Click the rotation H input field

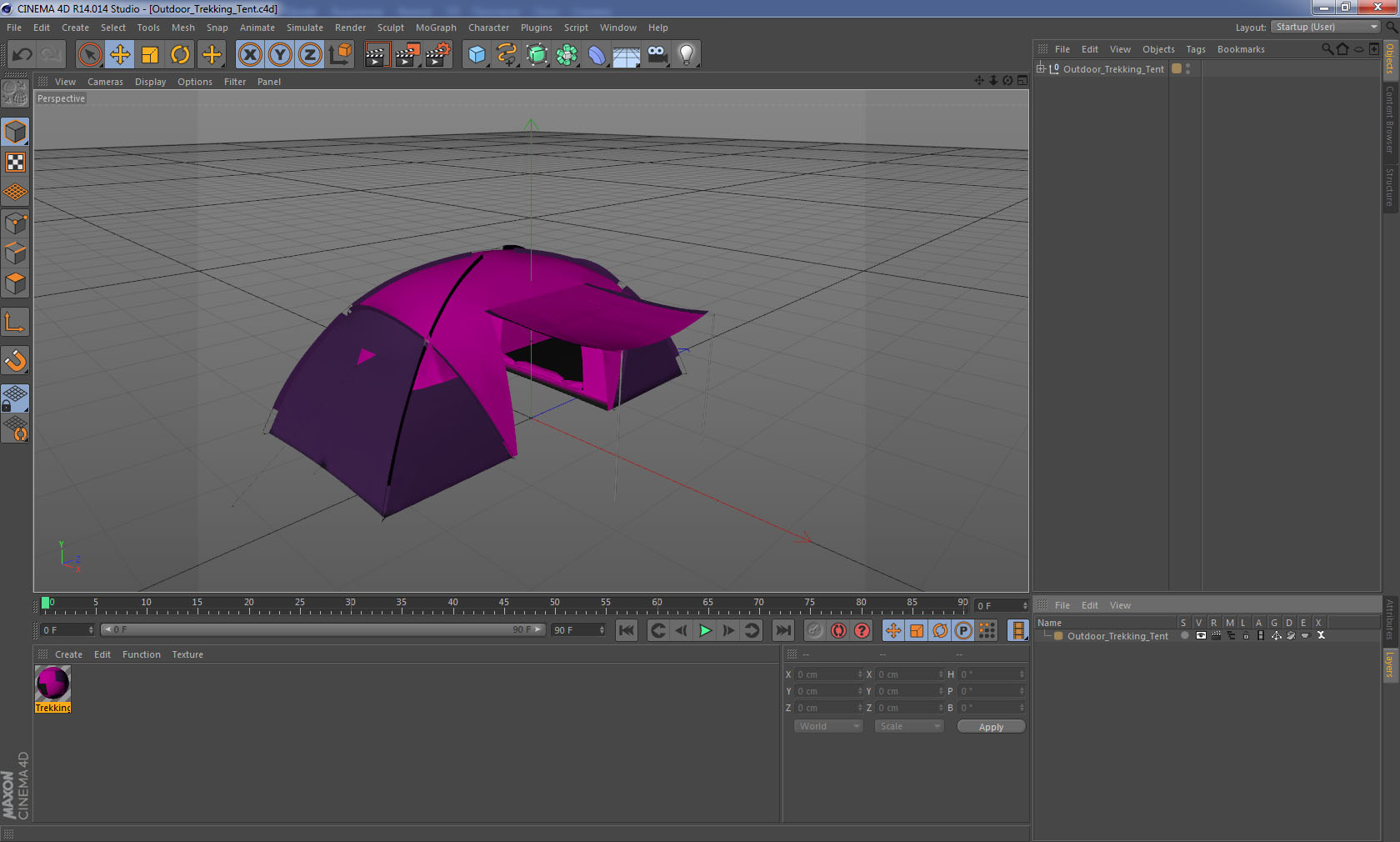click(x=992, y=674)
